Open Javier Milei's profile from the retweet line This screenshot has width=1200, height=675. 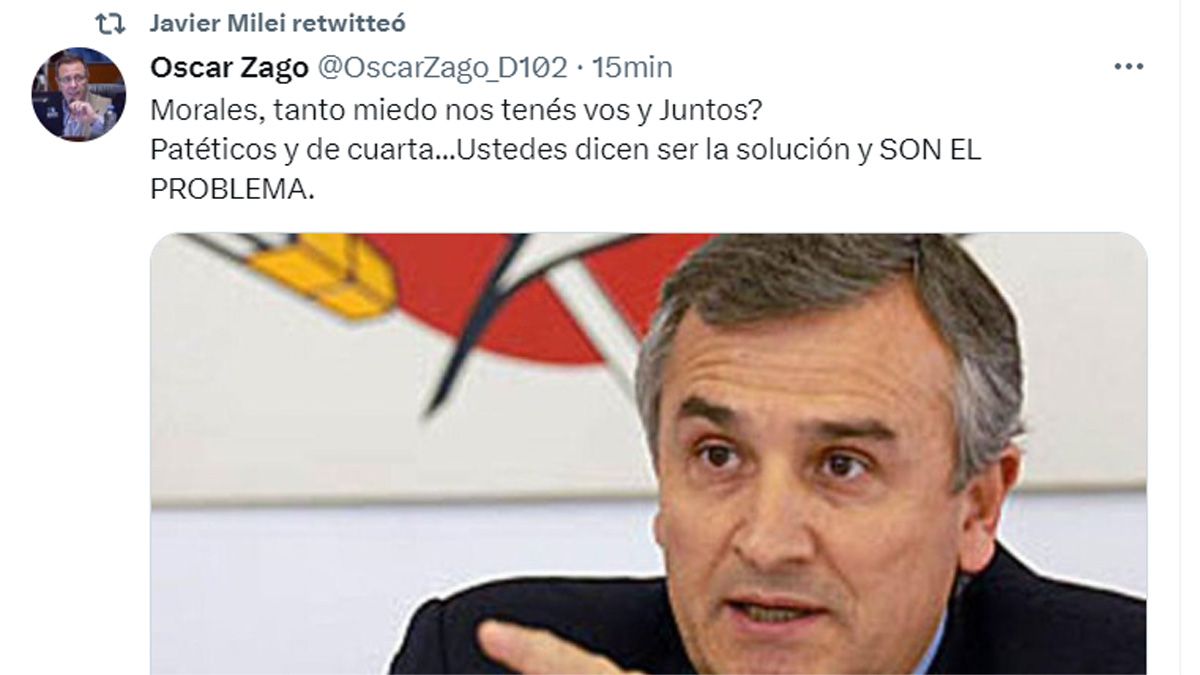210,23
